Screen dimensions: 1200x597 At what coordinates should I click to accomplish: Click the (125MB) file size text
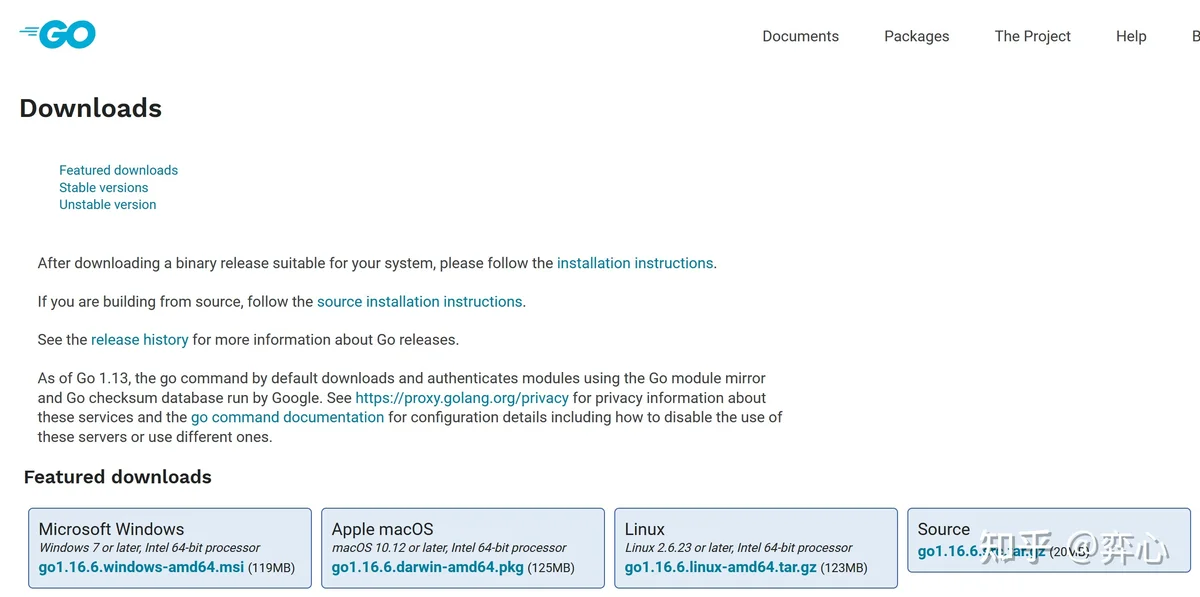(x=551, y=568)
